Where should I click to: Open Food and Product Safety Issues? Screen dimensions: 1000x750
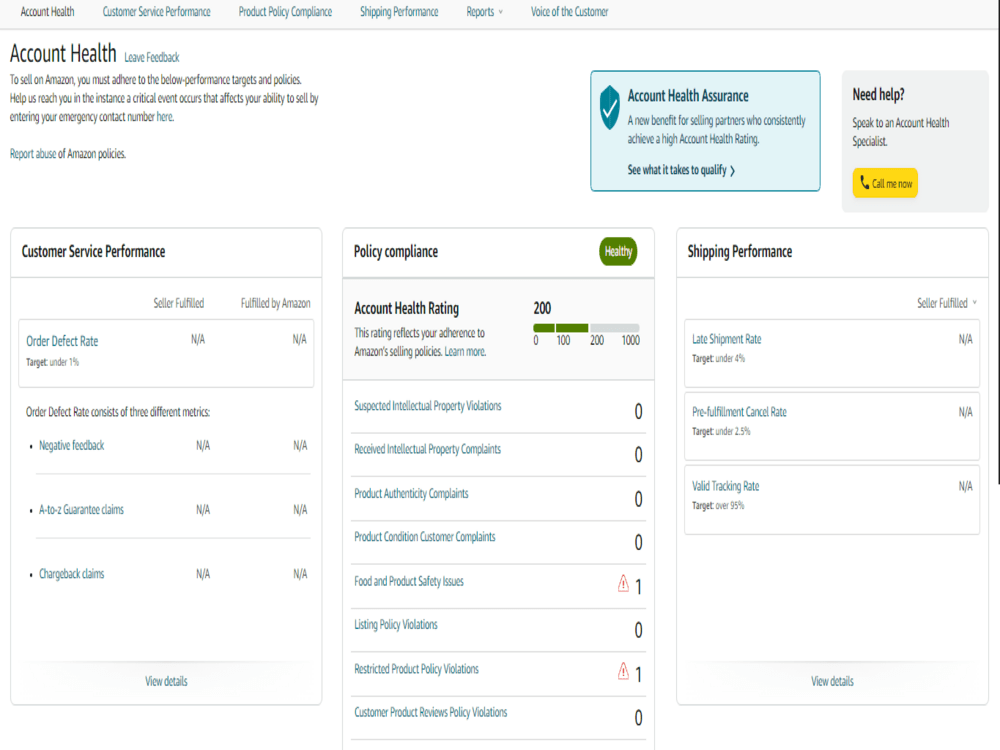point(409,581)
